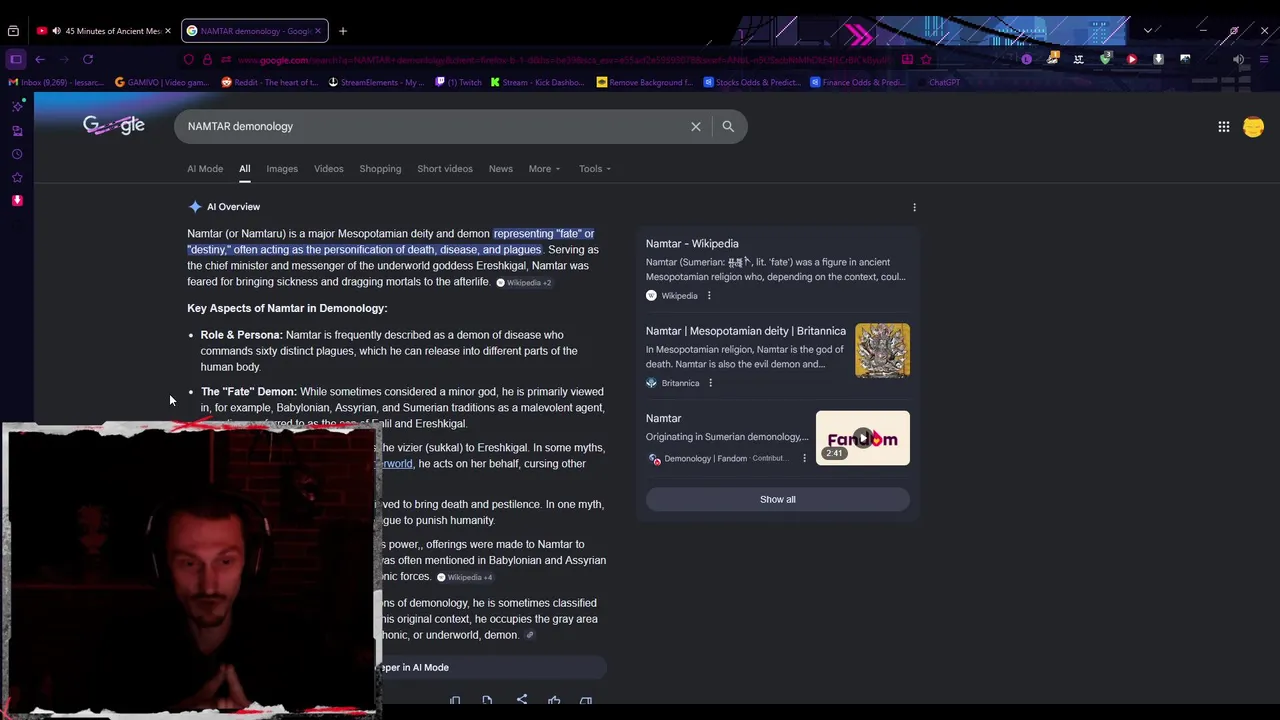Click the downloads arrow toolbar icon

[1158, 60]
